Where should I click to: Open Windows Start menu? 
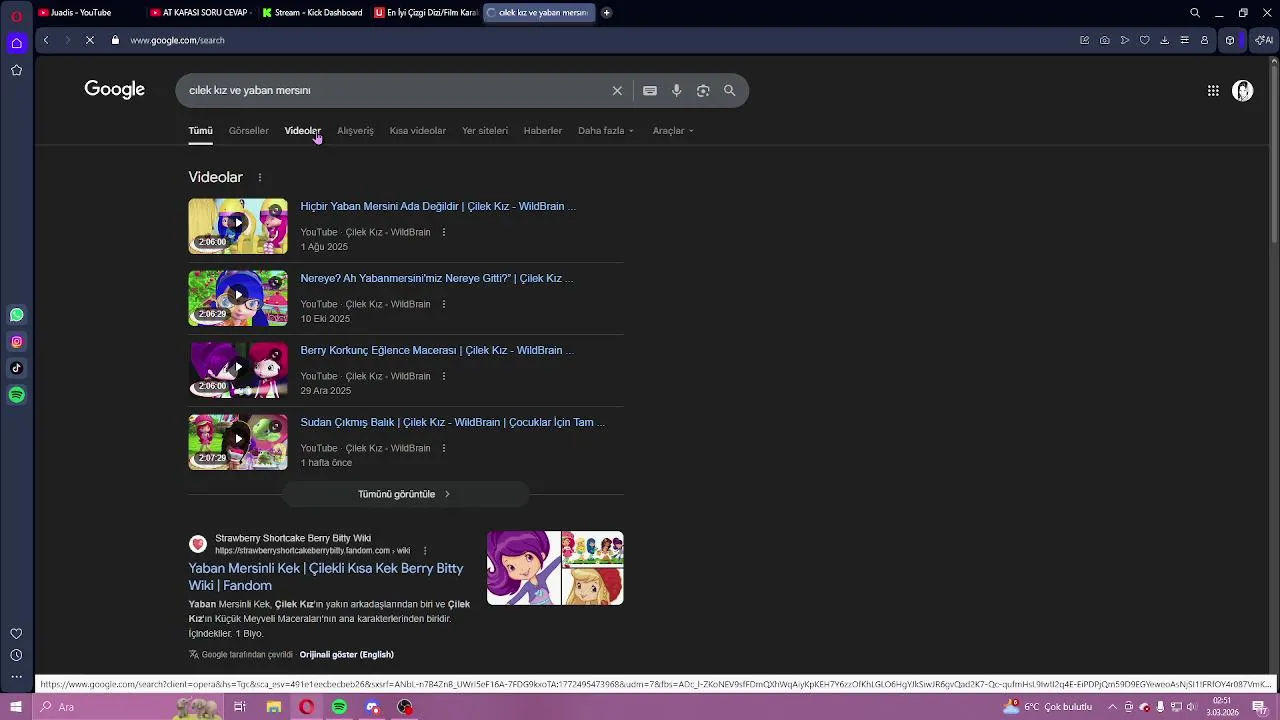[16, 707]
